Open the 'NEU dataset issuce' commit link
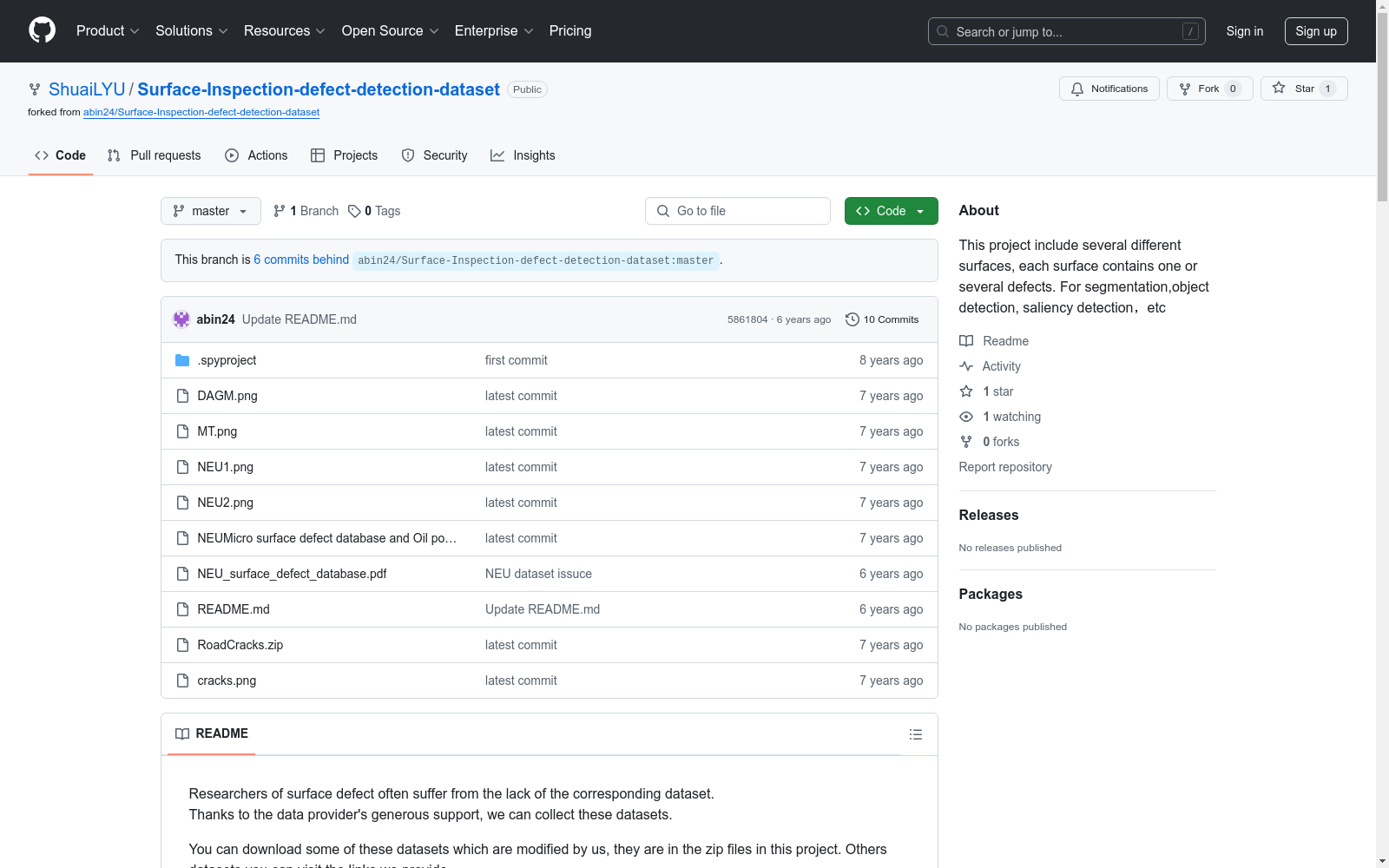The image size is (1389, 868). [x=538, y=574]
